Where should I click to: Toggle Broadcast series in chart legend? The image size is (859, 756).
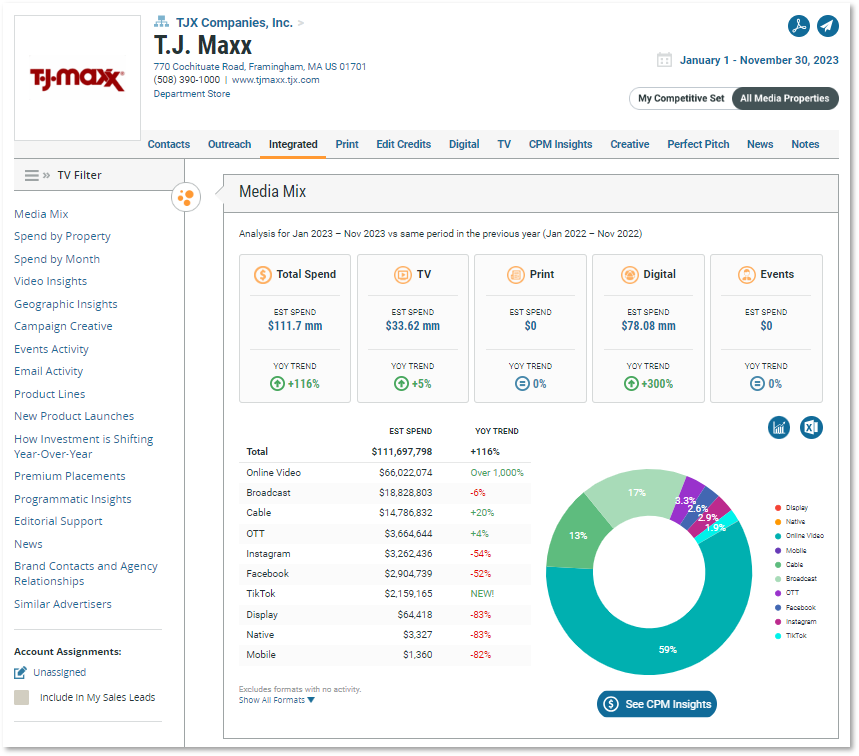click(x=796, y=579)
